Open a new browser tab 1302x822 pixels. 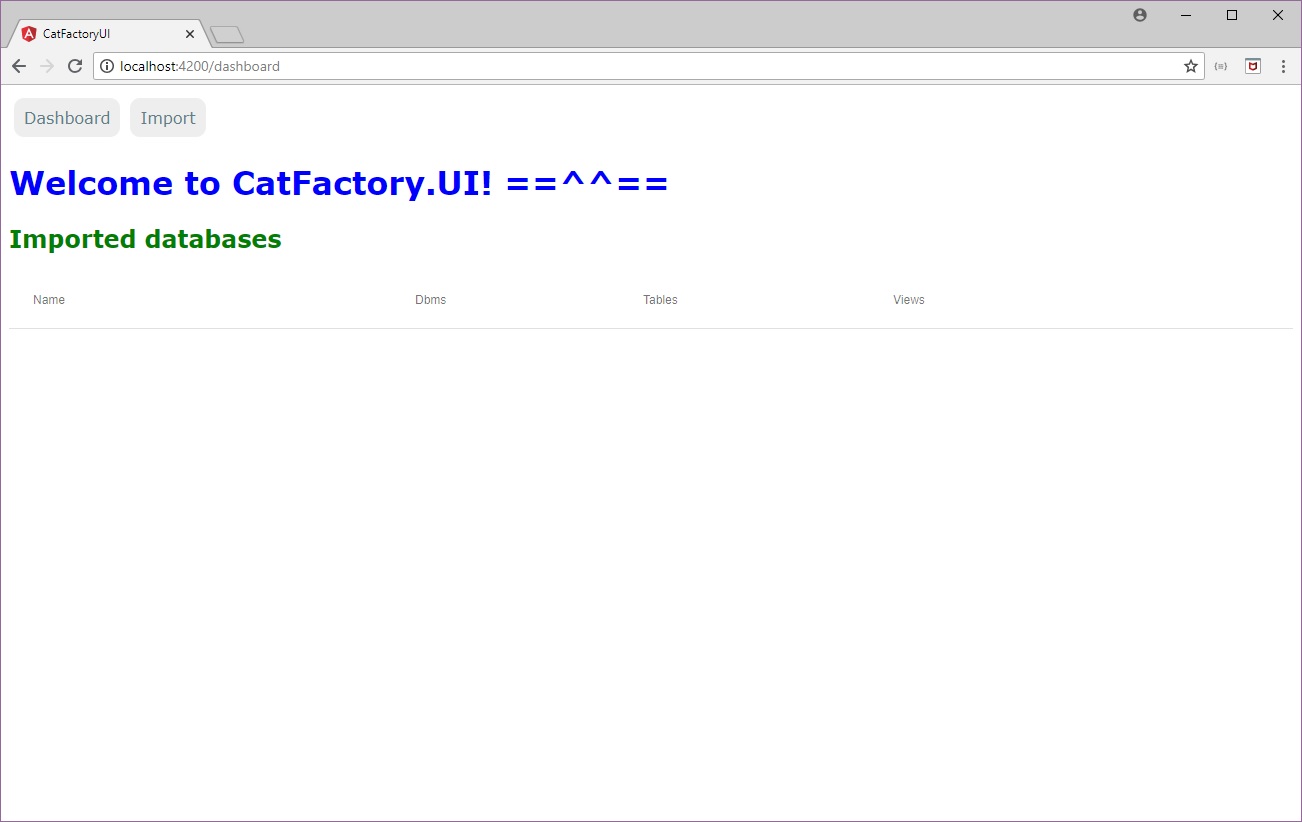(227, 35)
